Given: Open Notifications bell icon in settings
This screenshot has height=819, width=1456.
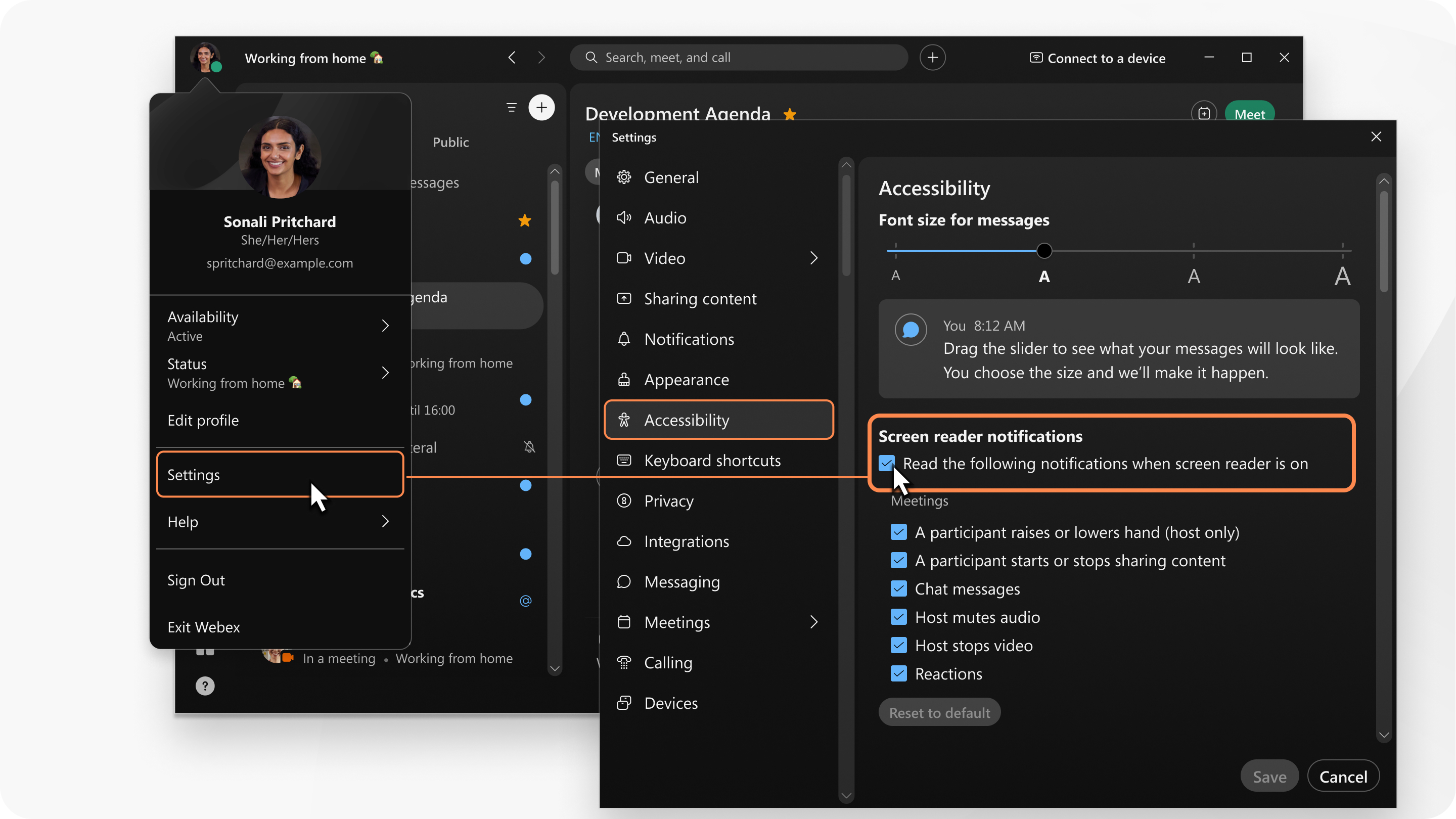Looking at the screenshot, I should tap(623, 339).
